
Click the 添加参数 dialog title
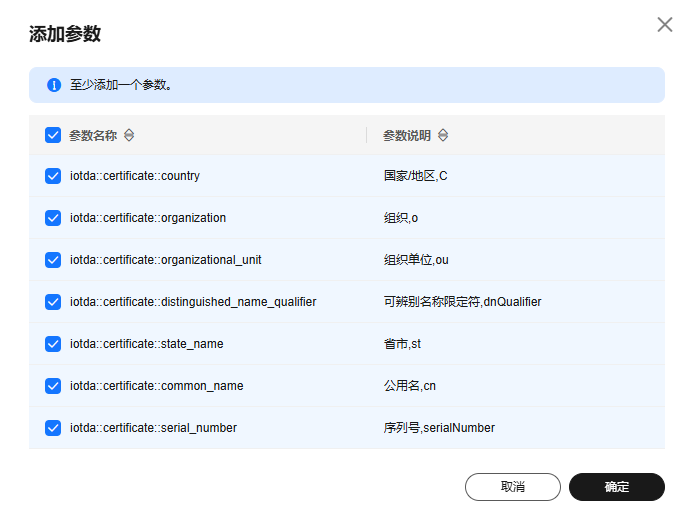coord(65,34)
